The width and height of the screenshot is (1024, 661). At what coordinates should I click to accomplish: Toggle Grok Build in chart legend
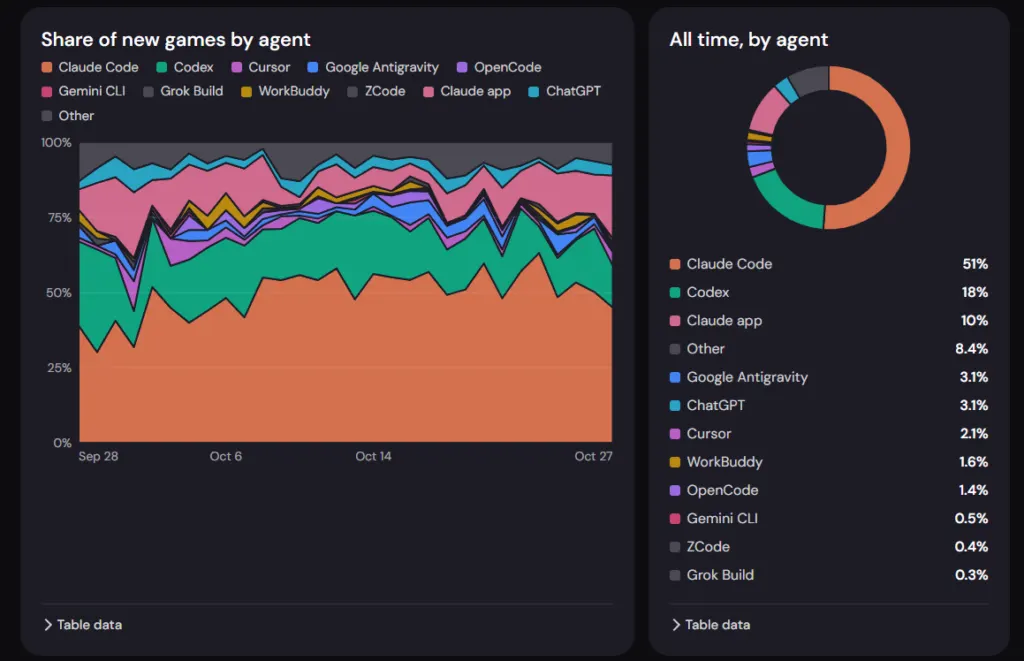[x=183, y=91]
